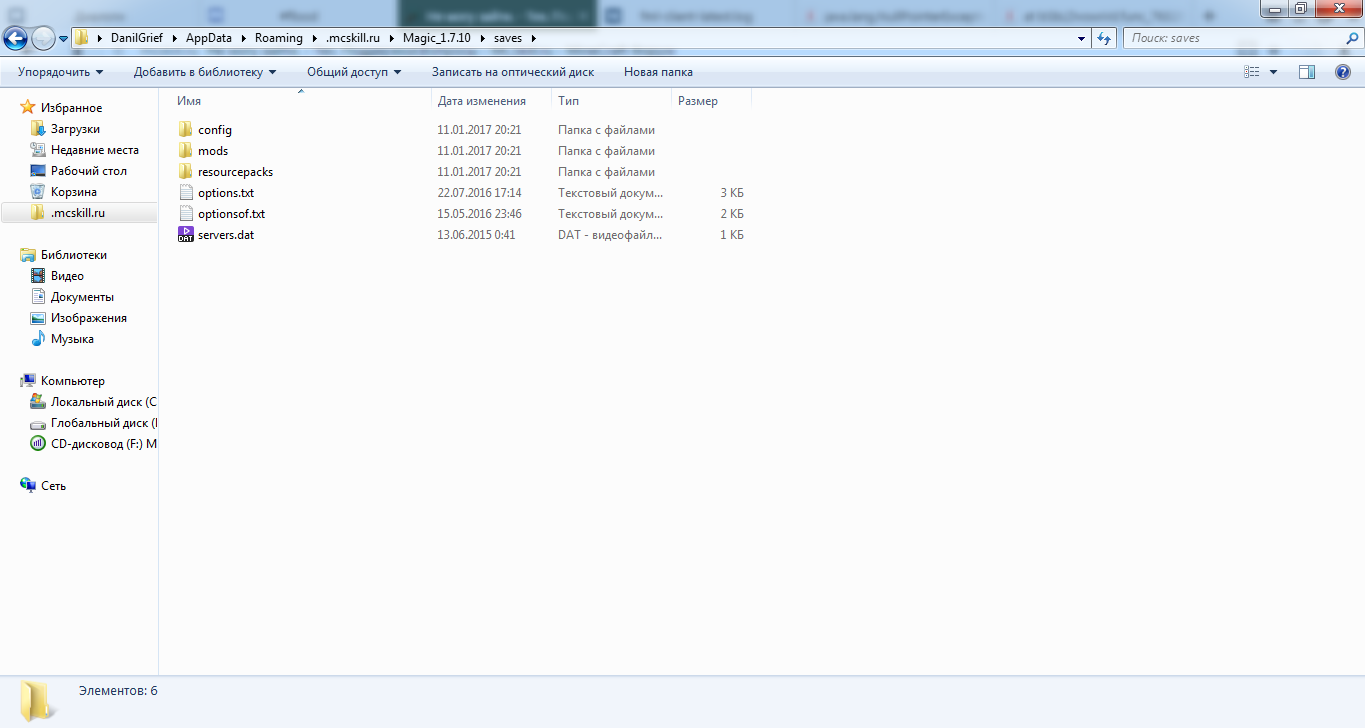
Task: Open the 'Документы' library
Action: click(x=82, y=297)
